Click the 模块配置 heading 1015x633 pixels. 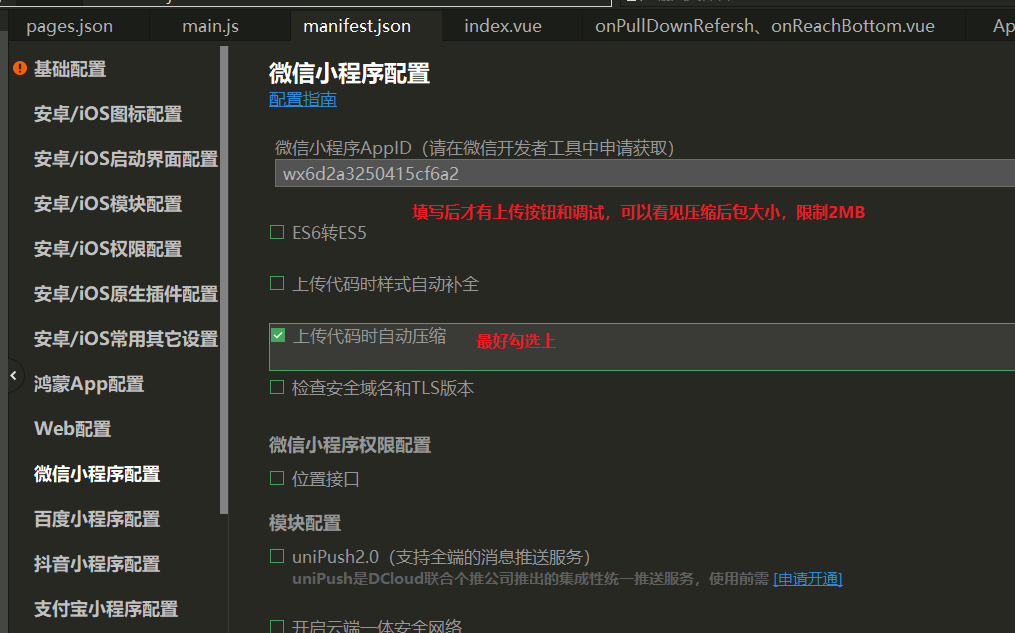click(305, 522)
